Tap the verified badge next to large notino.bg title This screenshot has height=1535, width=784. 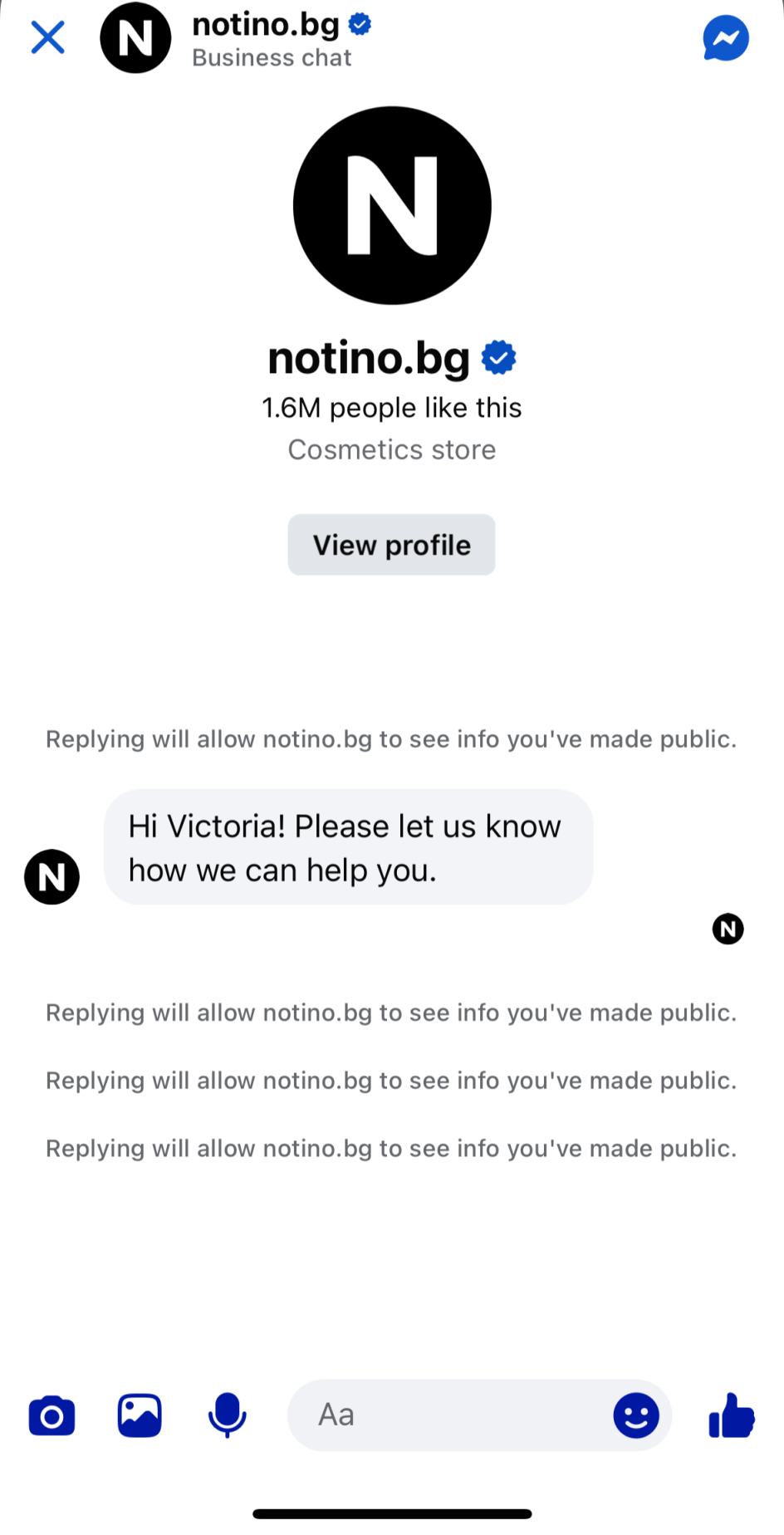[499, 358]
